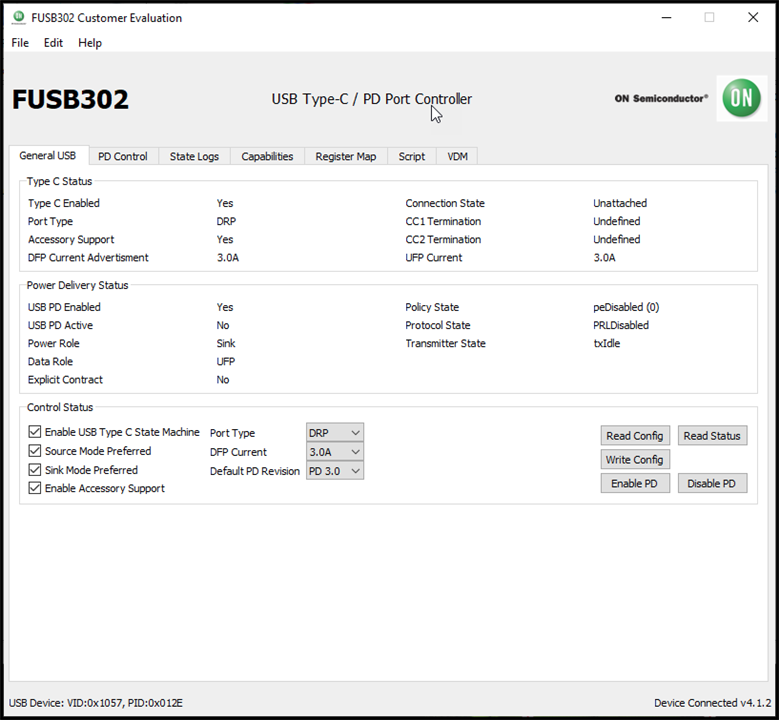This screenshot has height=720, width=779.
Task: Switch to the PD Control tab
Action: pyautogui.click(x=123, y=156)
